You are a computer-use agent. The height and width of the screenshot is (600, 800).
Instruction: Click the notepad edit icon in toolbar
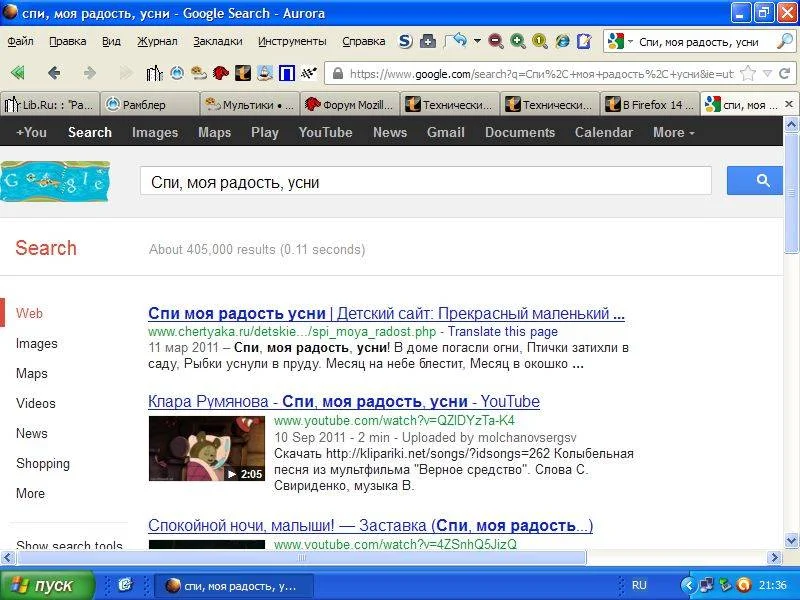(584, 41)
